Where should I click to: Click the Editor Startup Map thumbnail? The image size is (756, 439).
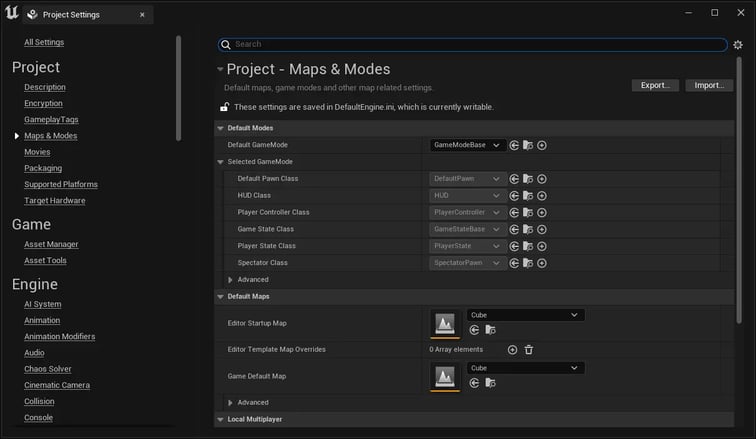tap(445, 323)
